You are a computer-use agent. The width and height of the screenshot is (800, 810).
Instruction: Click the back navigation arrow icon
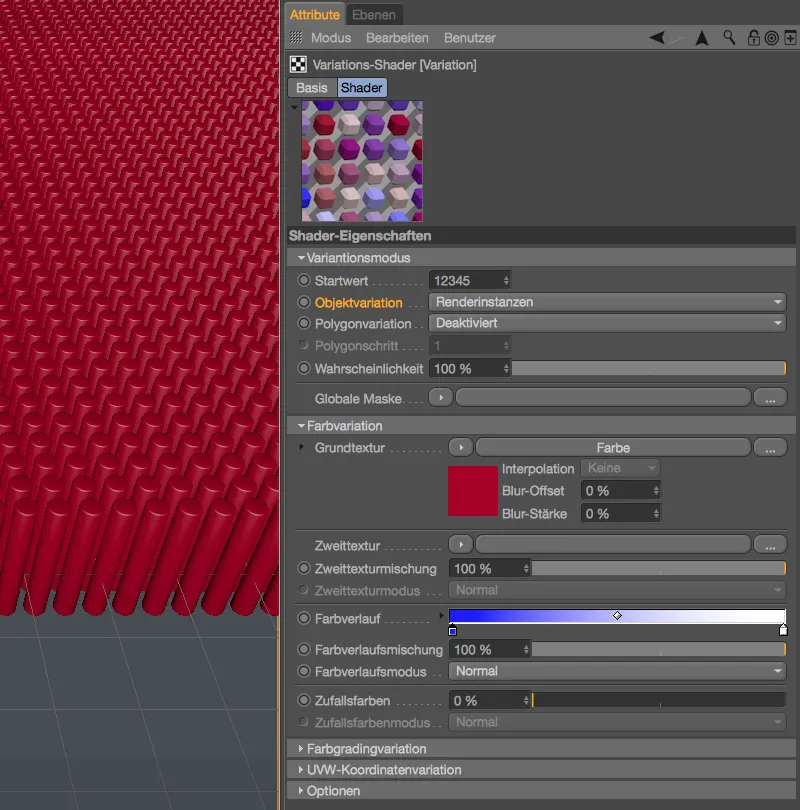(655, 37)
